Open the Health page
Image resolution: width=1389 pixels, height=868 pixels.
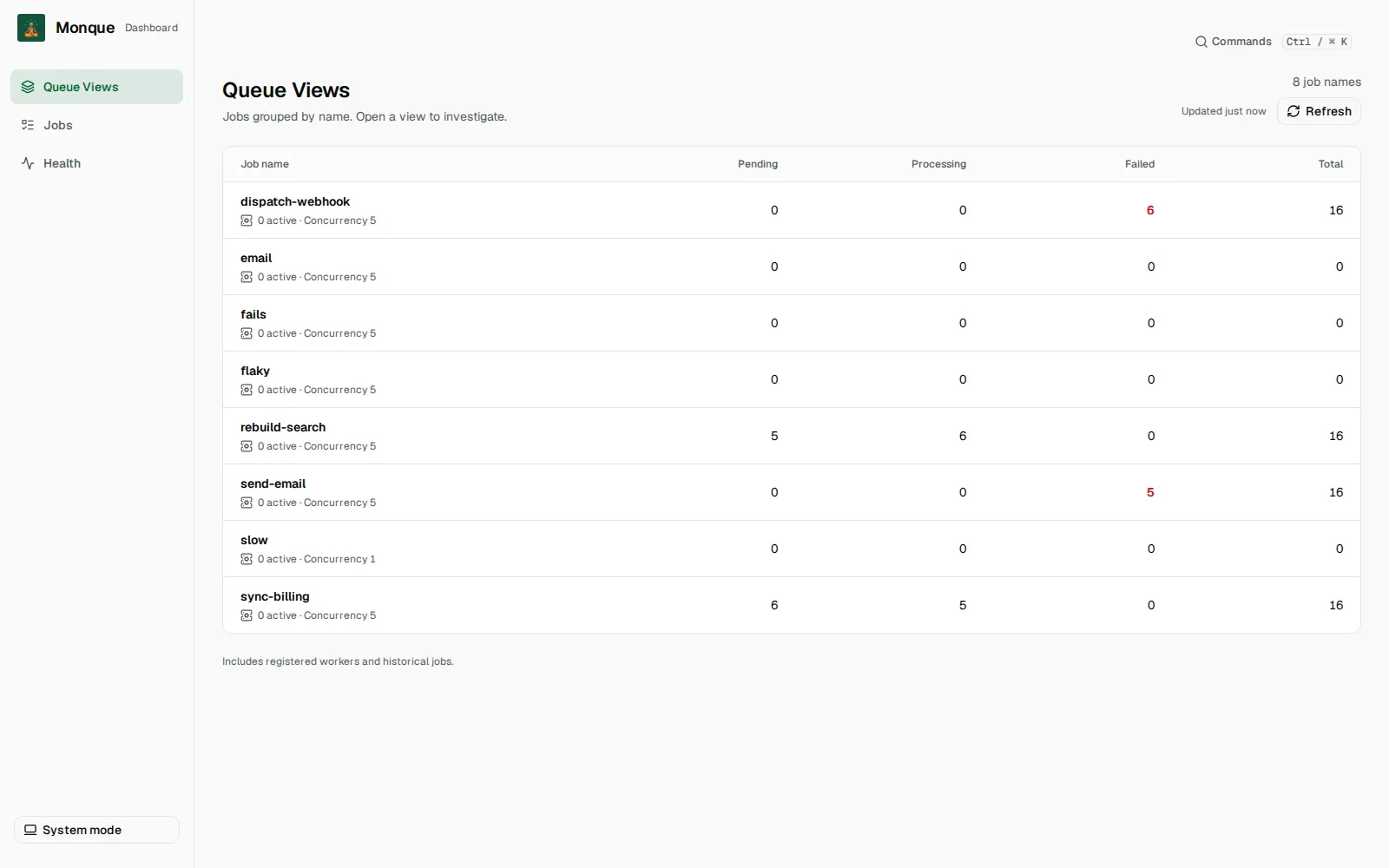(96, 163)
